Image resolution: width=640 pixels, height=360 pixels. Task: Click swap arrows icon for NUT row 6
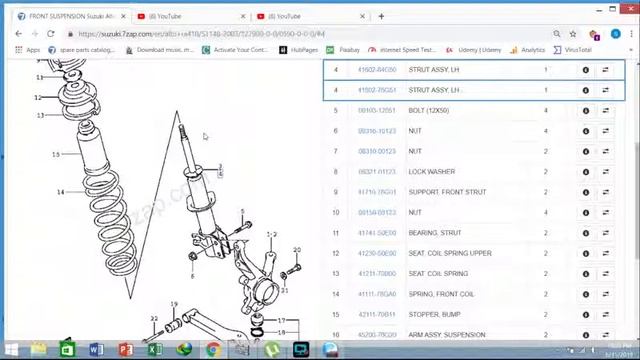[x=606, y=131]
